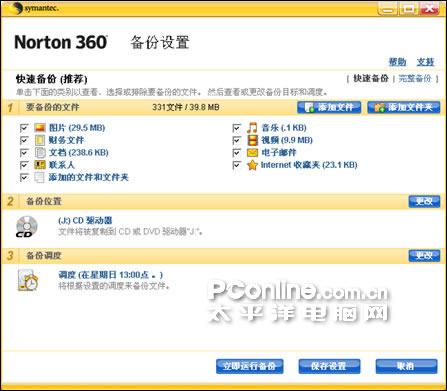
Task: Switch to 完整备份 mode
Action: click(415, 78)
